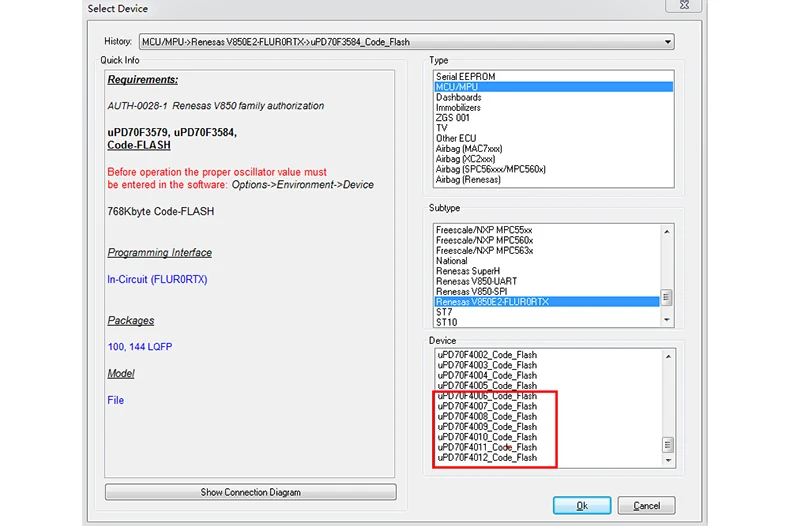This screenshot has height=526, width=790.
Task: Click Subtype list scroll down arrow
Action: (667, 320)
